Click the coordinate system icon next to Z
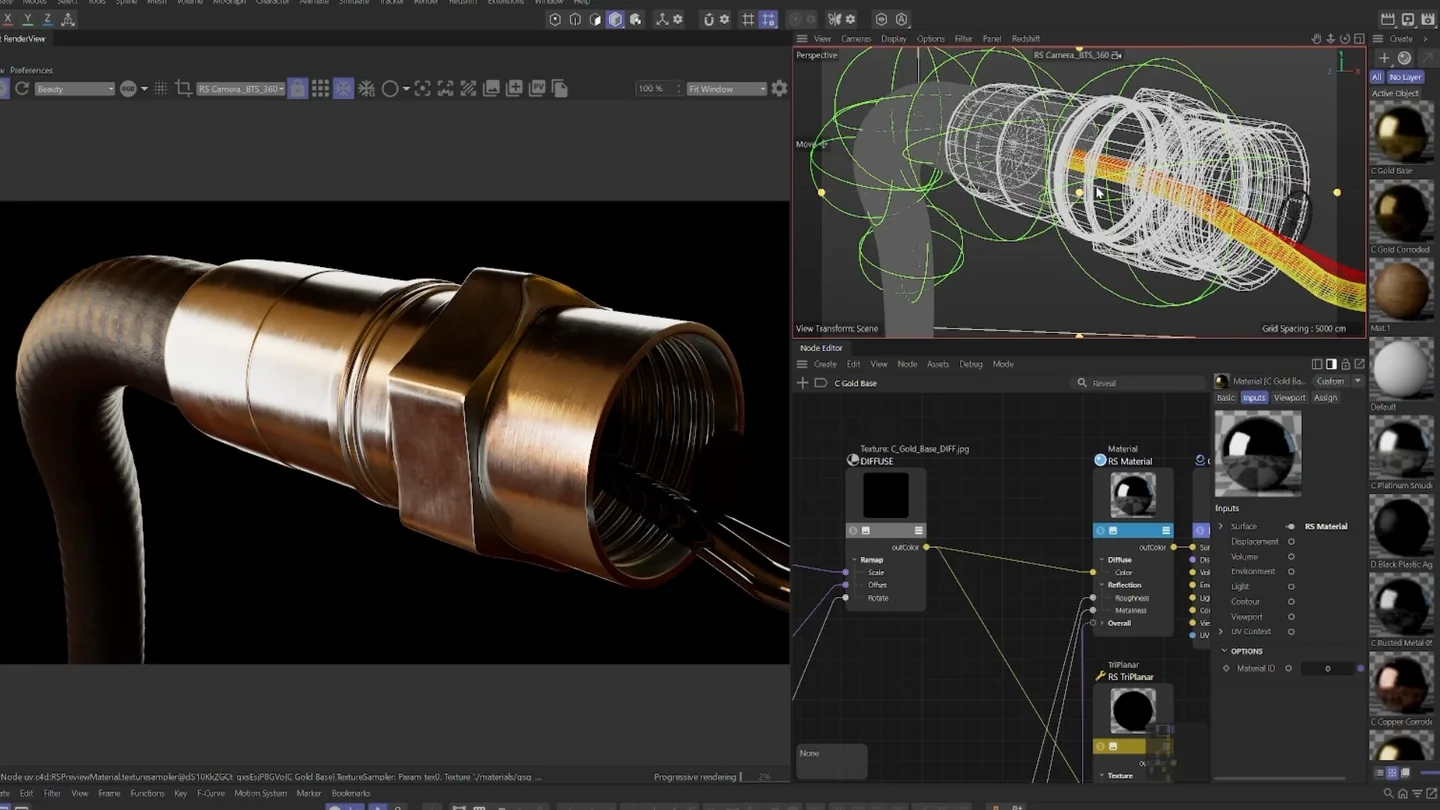The height and width of the screenshot is (810, 1440). (x=68, y=19)
